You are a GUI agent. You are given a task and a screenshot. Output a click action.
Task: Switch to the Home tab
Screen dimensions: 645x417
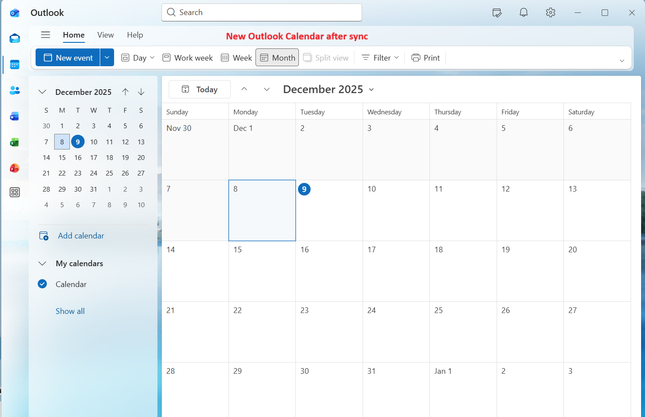[x=74, y=35]
